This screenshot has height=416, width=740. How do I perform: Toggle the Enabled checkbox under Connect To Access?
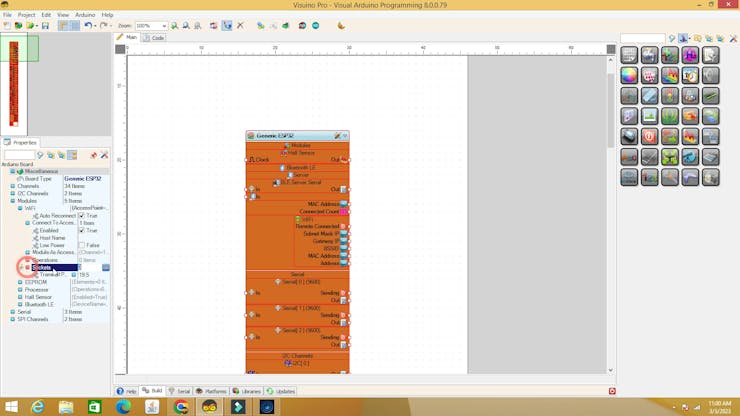coord(82,231)
